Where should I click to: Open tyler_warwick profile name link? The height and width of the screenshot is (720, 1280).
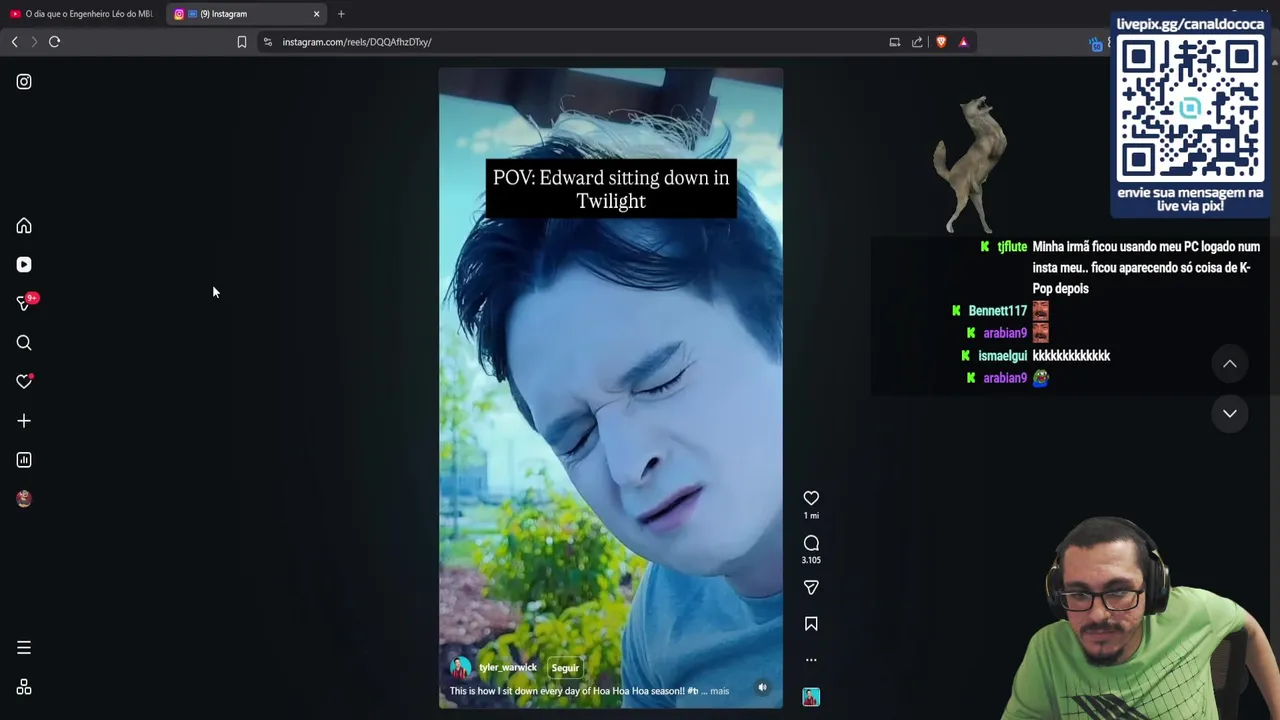tap(508, 667)
